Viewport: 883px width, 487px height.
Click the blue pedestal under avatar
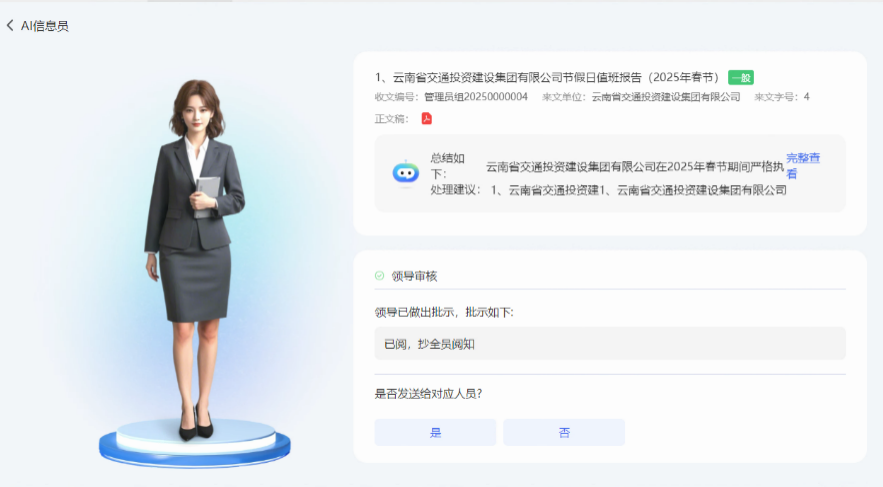[x=195, y=445]
